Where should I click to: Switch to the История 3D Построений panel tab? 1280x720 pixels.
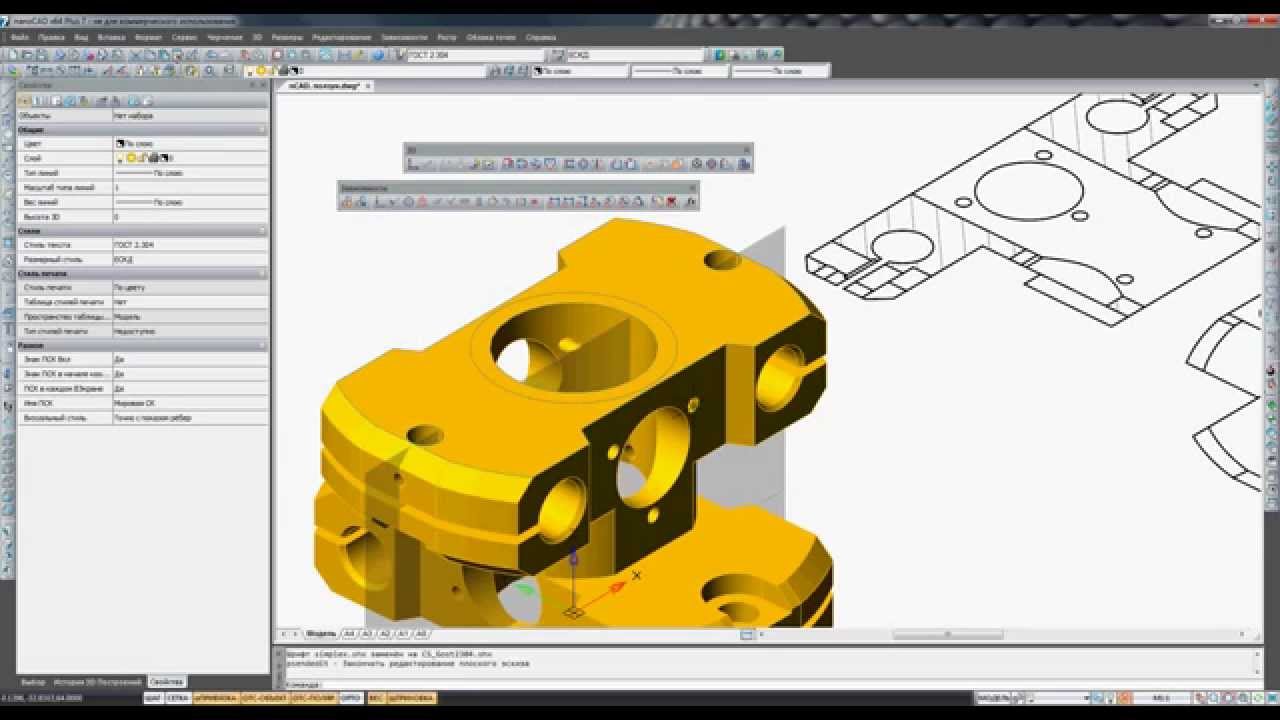96,682
